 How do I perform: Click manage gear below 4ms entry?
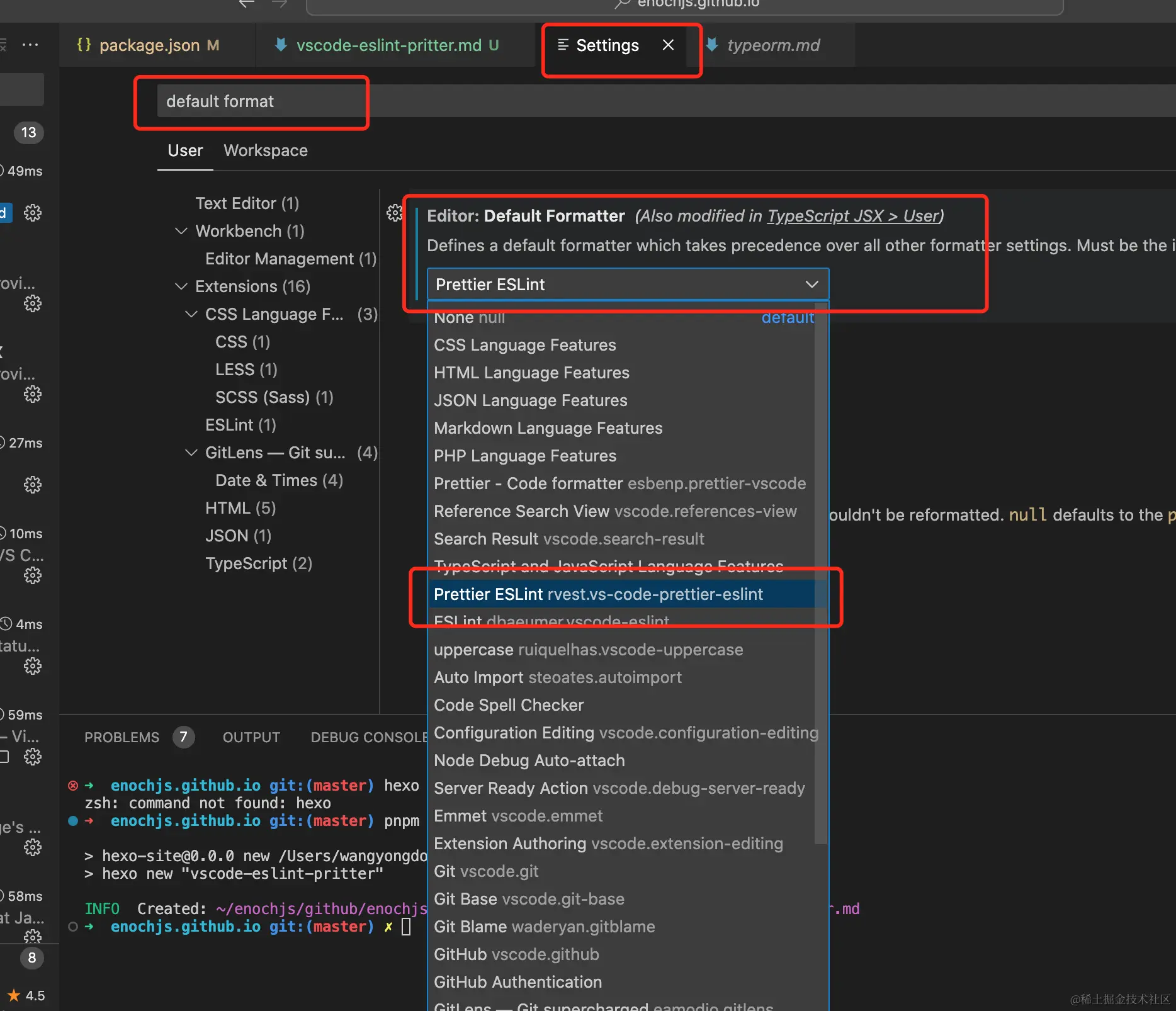(32, 666)
